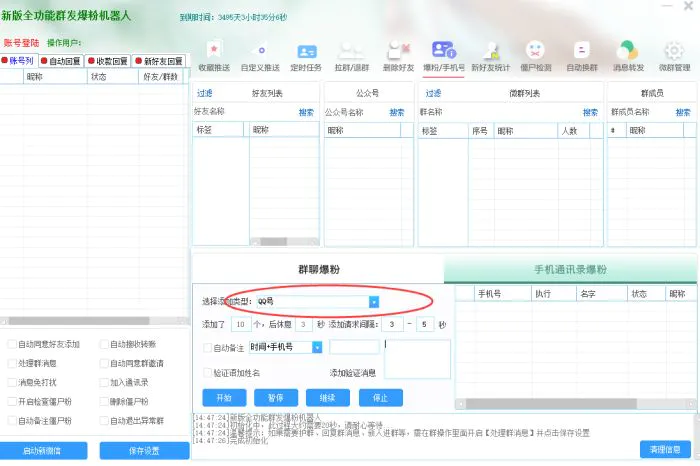
Task: Toggle the 加入通讯录 checkbox
Action: click(x=104, y=383)
